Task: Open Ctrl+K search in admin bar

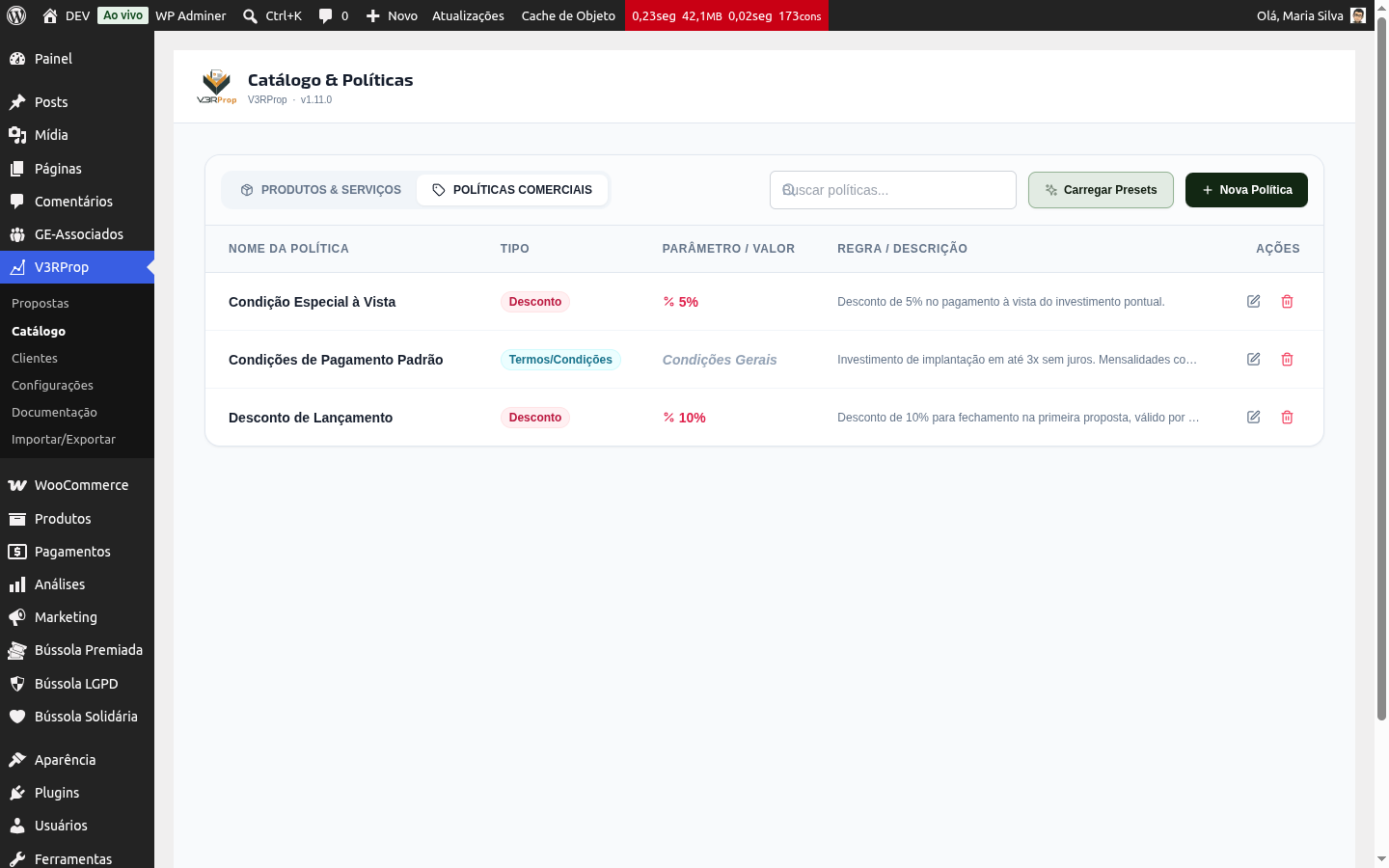Action: tap(272, 15)
